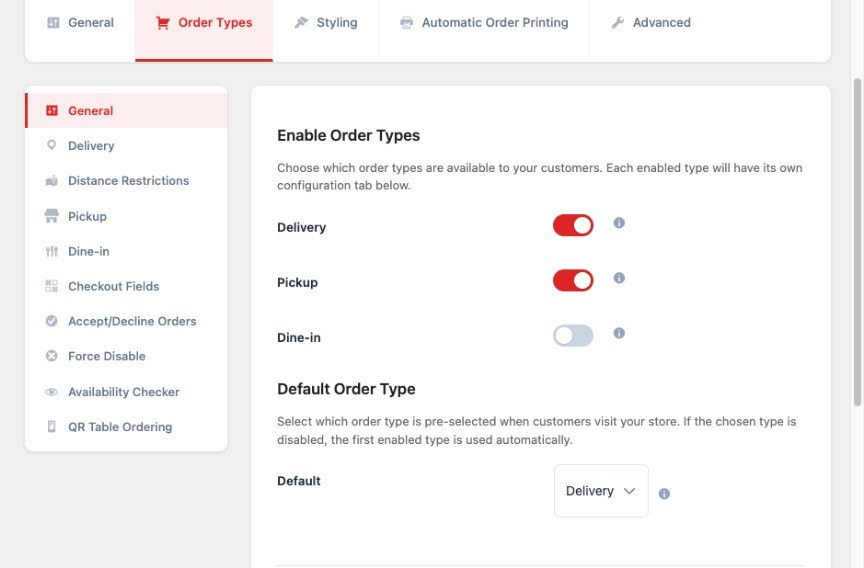
Task: Click the Advanced wrench icon
Action: [x=618, y=23]
